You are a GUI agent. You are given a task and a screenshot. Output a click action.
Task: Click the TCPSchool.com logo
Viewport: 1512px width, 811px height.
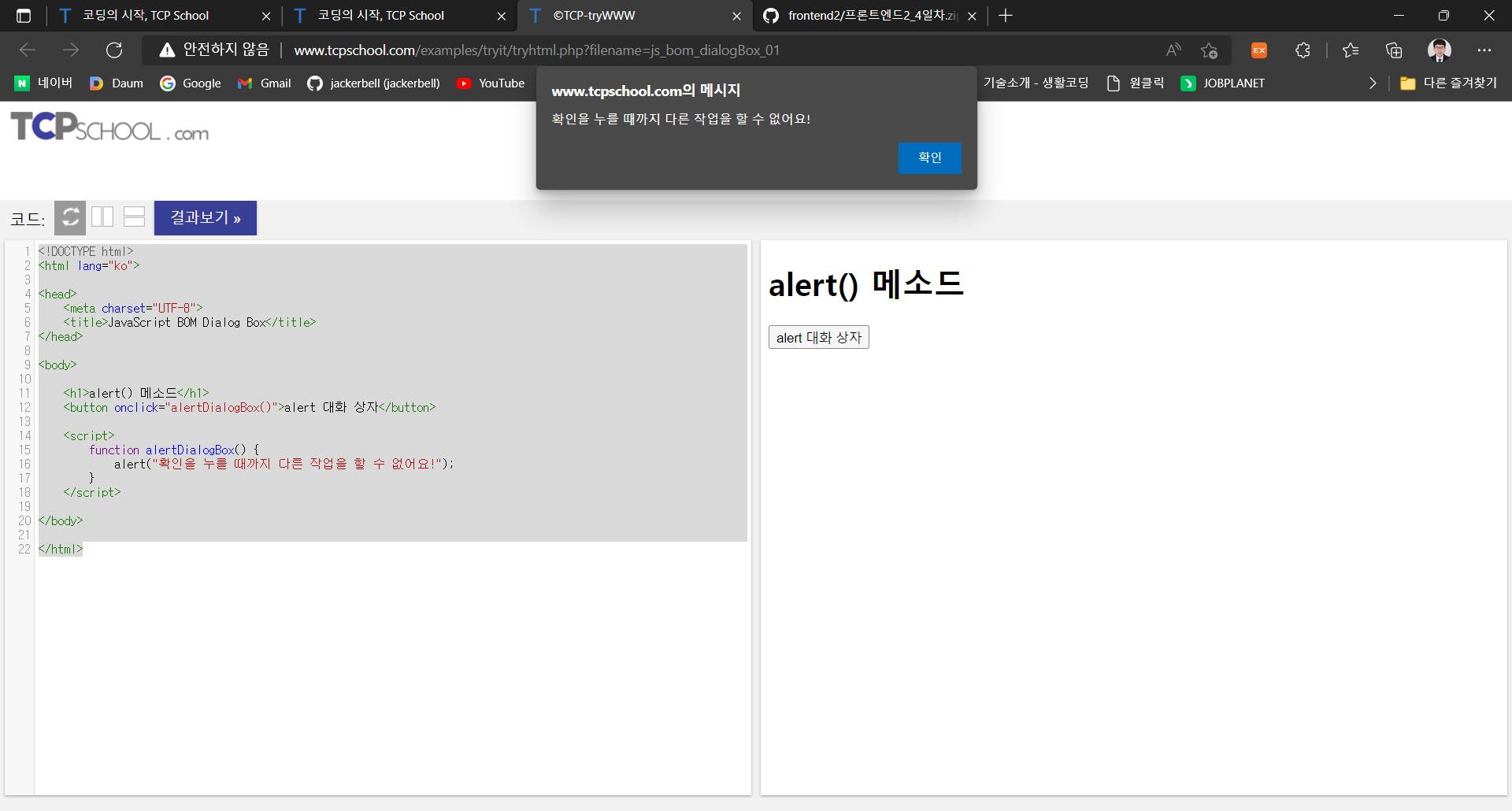(109, 128)
